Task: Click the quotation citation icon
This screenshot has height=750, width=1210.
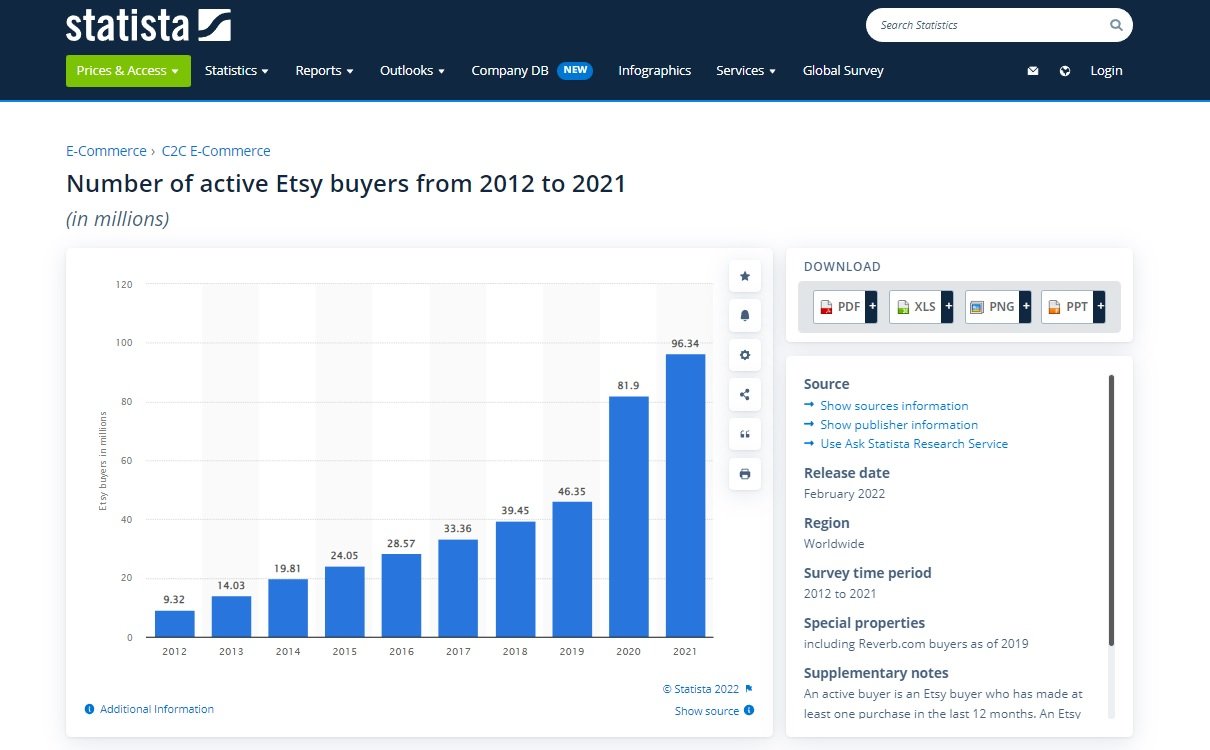Action: [745, 434]
